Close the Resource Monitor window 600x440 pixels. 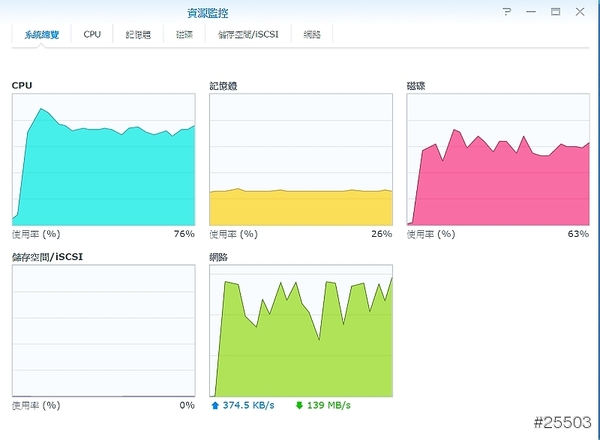[x=579, y=12]
